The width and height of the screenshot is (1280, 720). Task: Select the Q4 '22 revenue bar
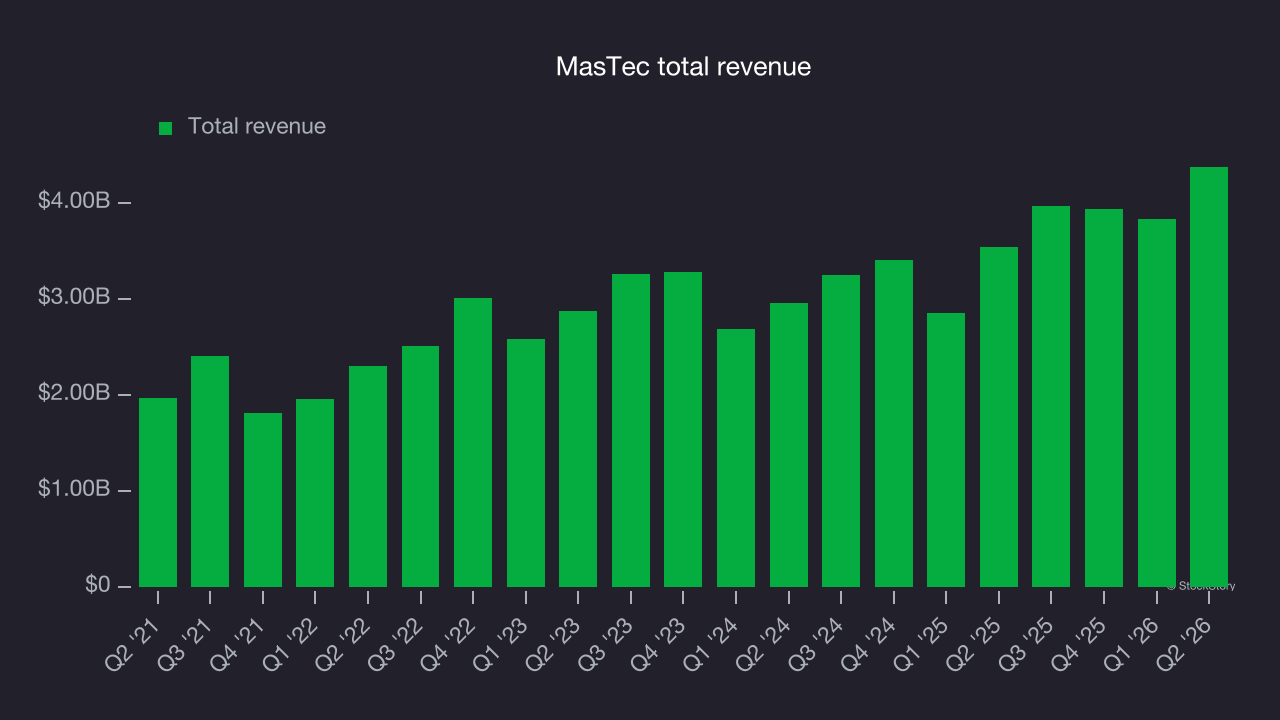(473, 442)
